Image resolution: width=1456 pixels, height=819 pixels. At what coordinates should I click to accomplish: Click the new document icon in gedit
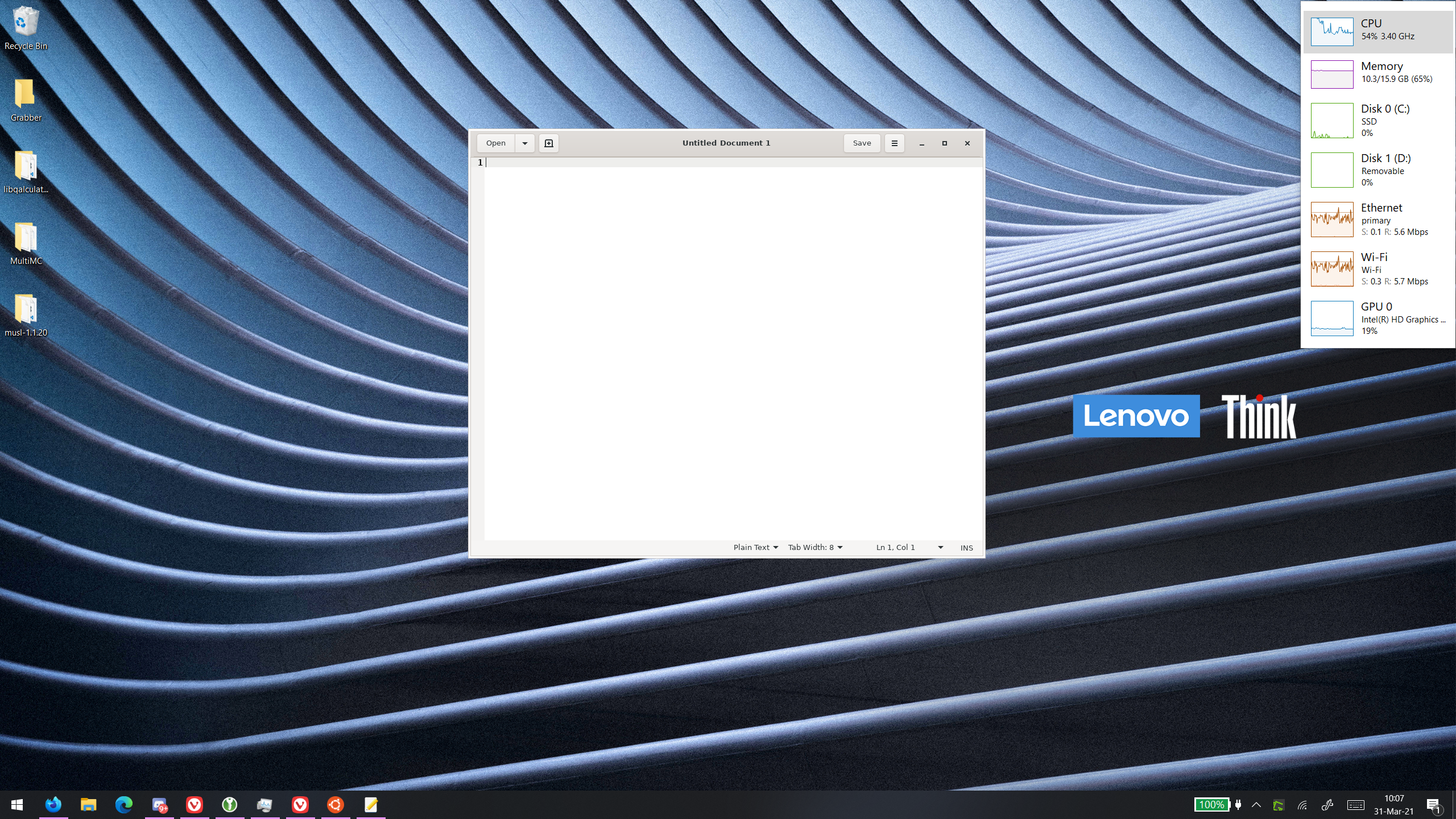549,143
